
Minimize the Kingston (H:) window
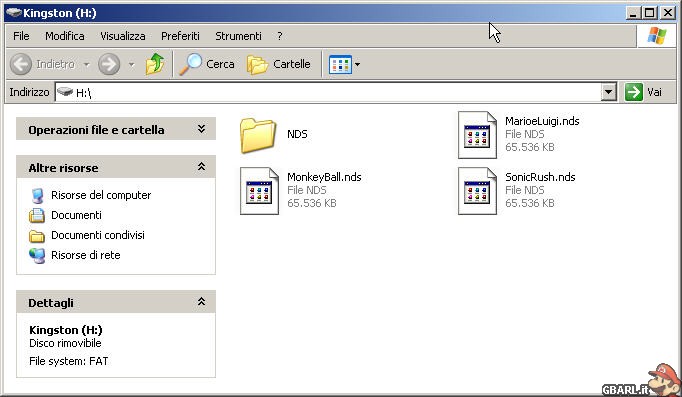633,13
